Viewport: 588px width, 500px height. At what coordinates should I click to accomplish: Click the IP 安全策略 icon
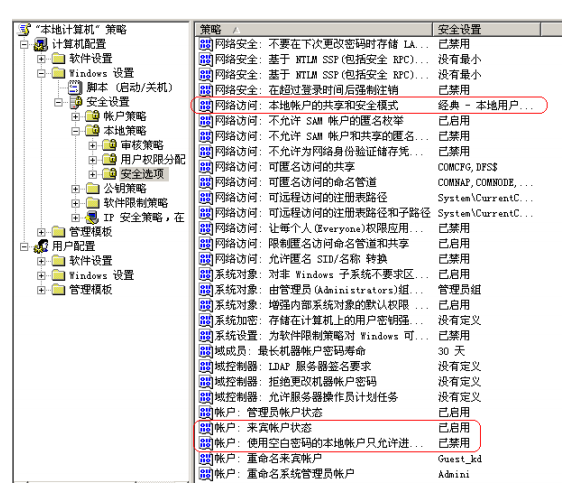[92, 217]
